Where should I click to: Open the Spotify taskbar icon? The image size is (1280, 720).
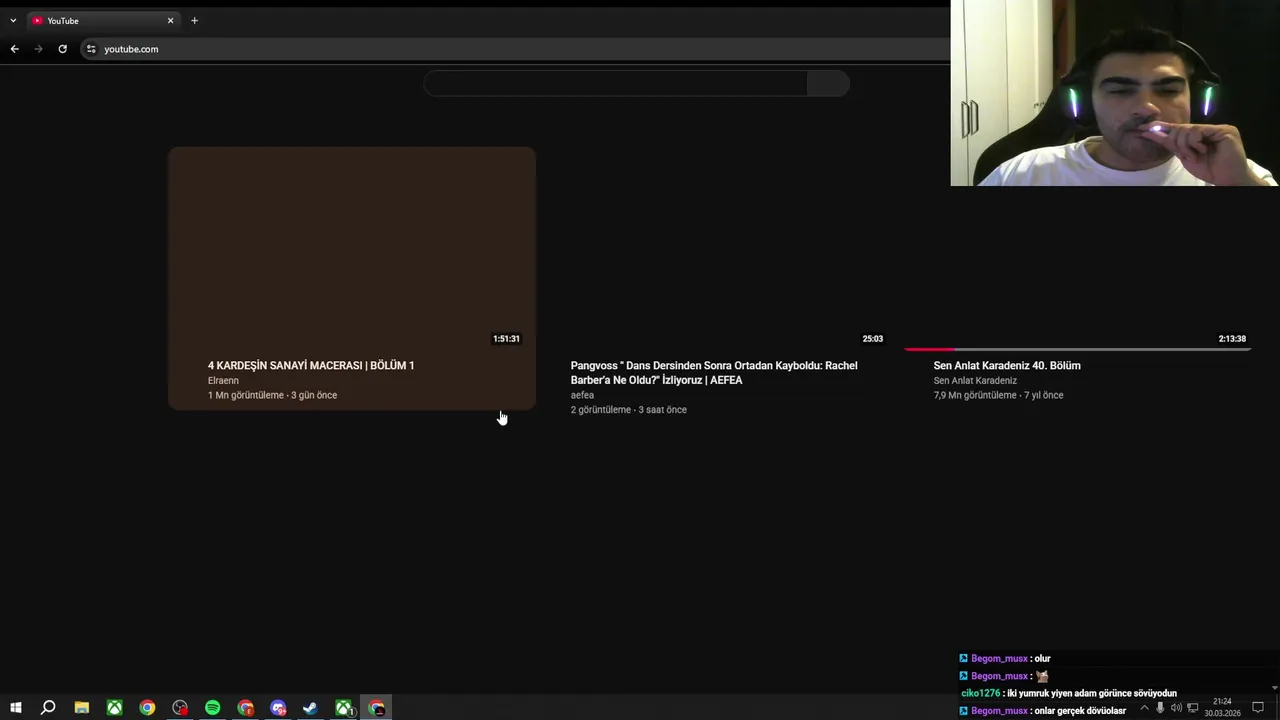click(213, 708)
